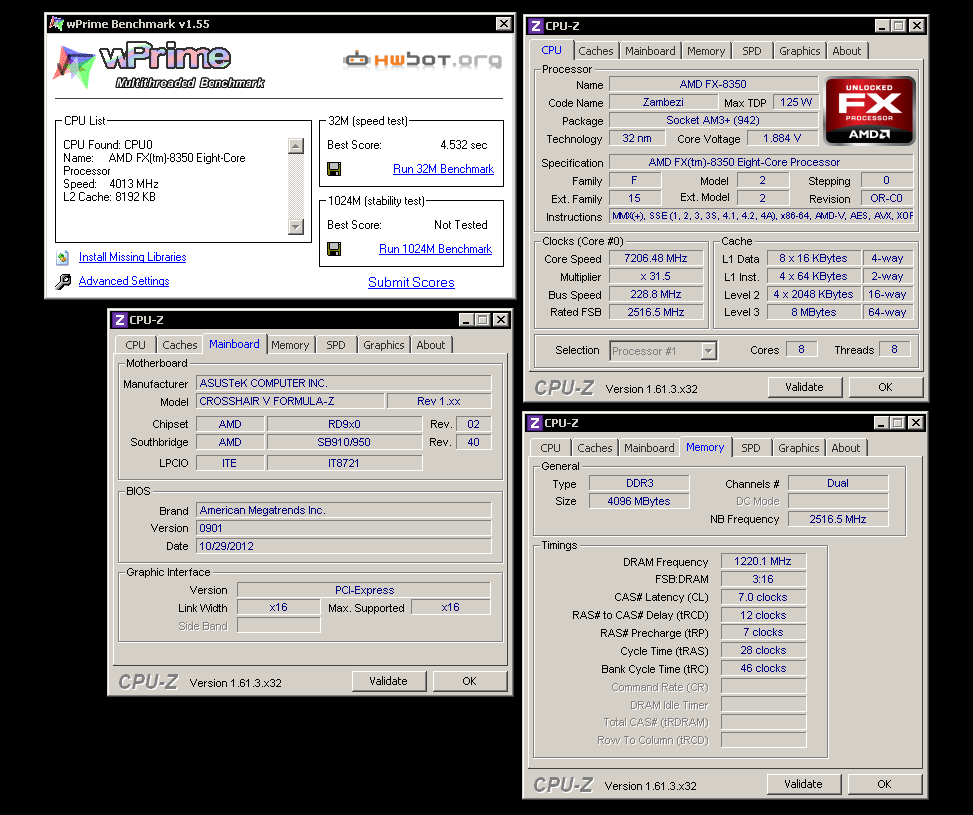973x815 pixels.
Task: Click Validate in the CPU-Z Memory window
Action: (x=804, y=785)
